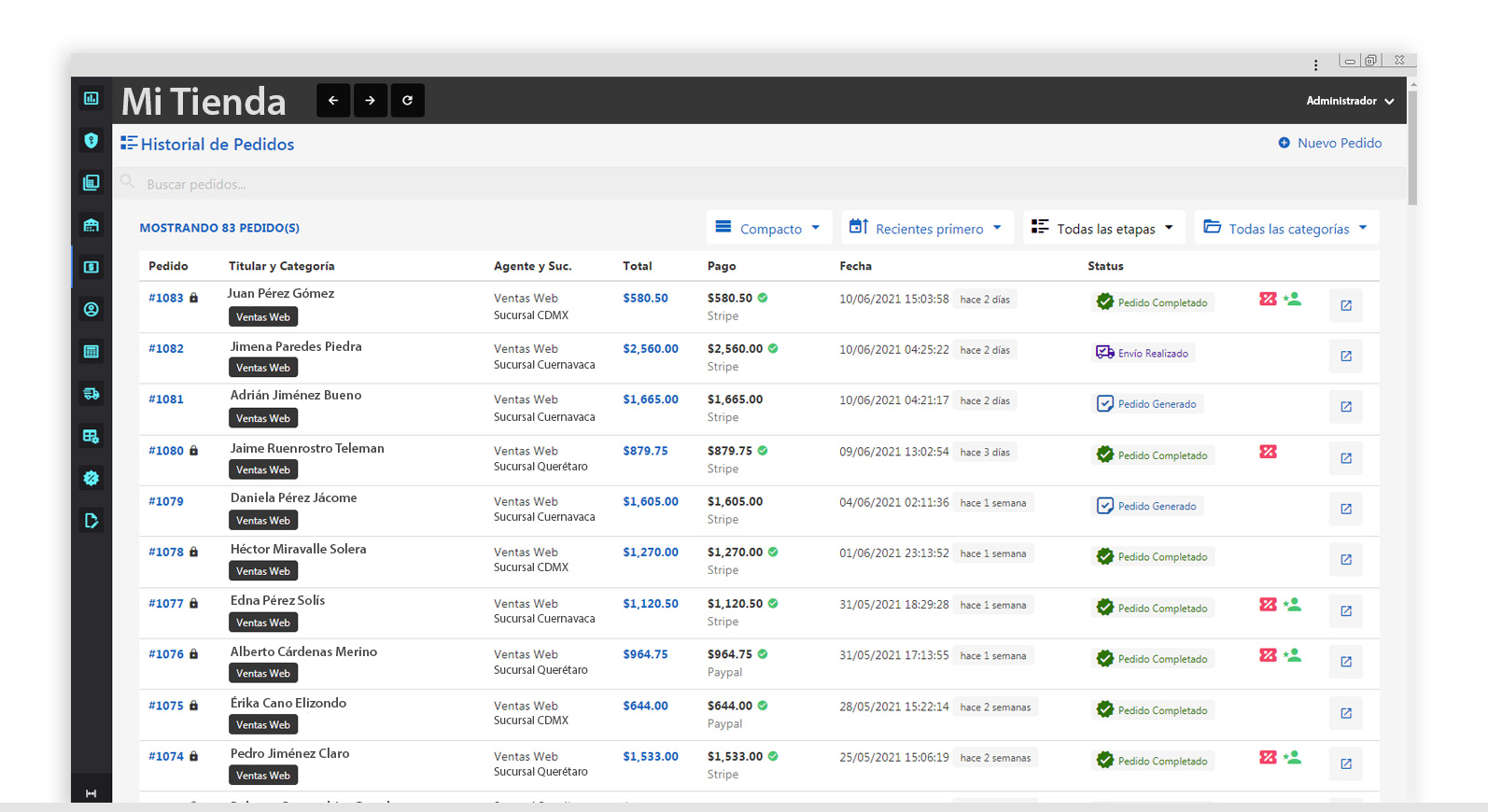Open the shield security icon in sidebar
This screenshot has height=812, width=1488.
click(91, 140)
